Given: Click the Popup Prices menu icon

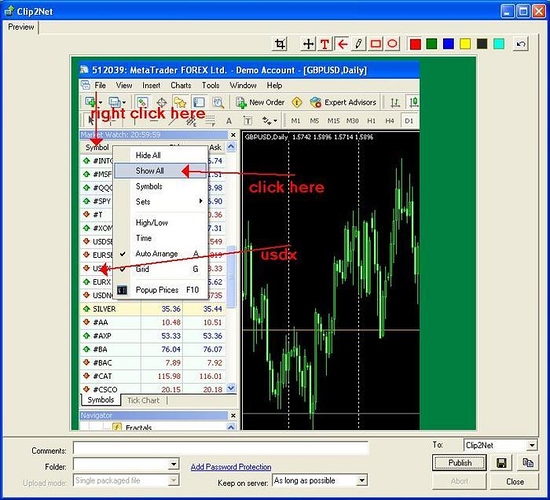Looking at the screenshot, I should [122, 290].
